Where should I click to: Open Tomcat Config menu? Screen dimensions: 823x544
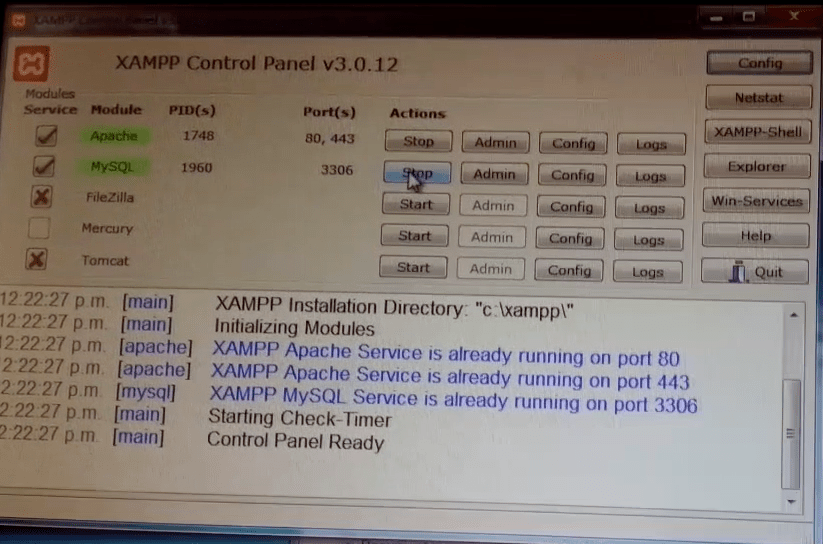[569, 270]
